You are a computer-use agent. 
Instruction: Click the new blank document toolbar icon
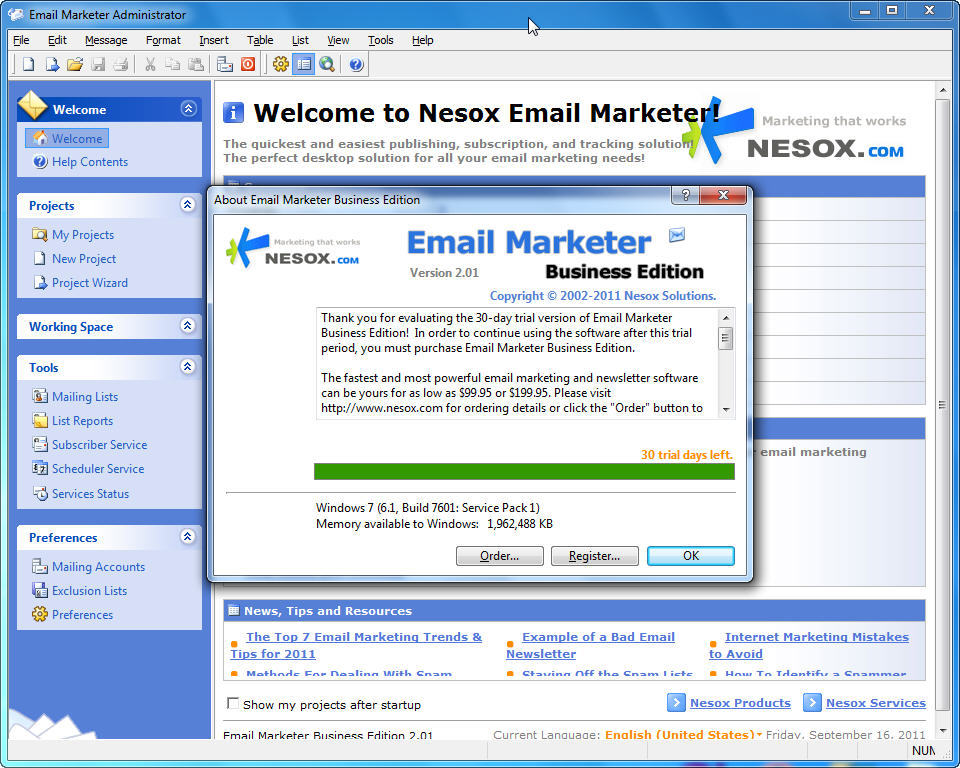click(x=28, y=64)
